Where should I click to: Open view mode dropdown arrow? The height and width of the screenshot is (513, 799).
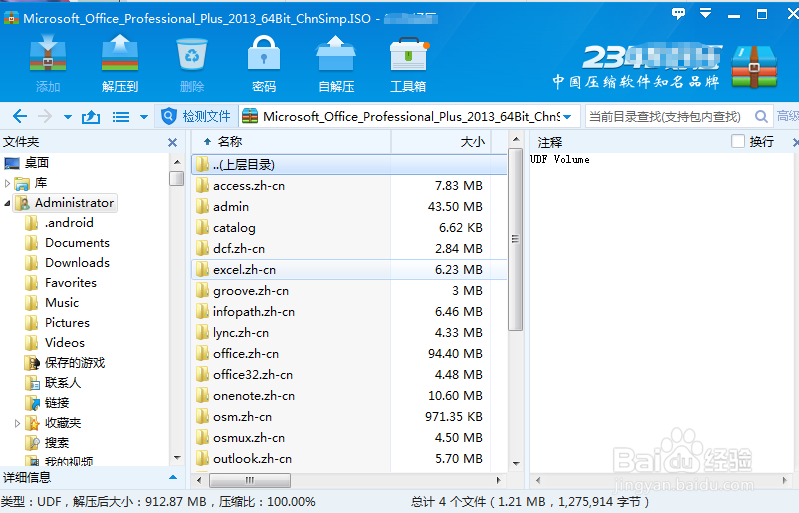coord(144,117)
